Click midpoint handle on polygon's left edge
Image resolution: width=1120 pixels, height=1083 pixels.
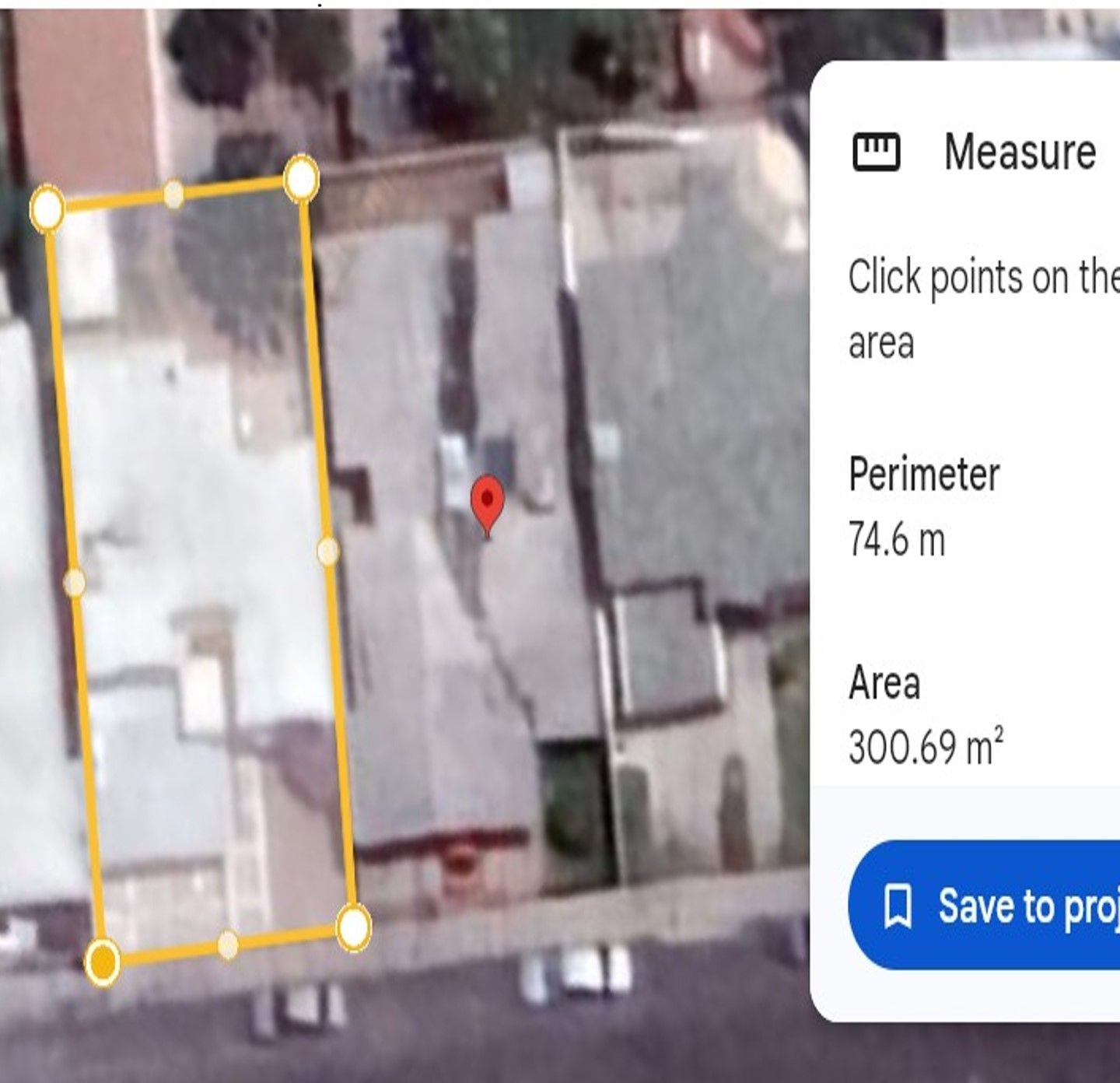click(74, 582)
